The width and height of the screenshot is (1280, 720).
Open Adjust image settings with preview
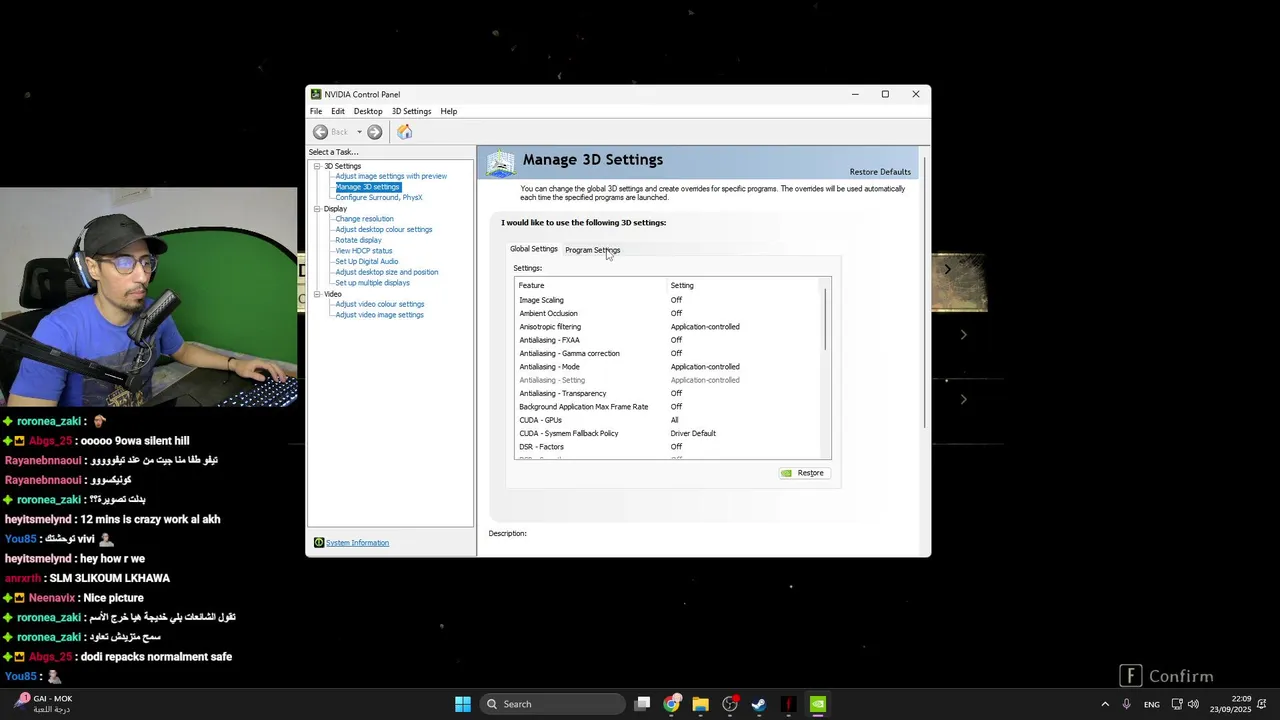[391, 176]
